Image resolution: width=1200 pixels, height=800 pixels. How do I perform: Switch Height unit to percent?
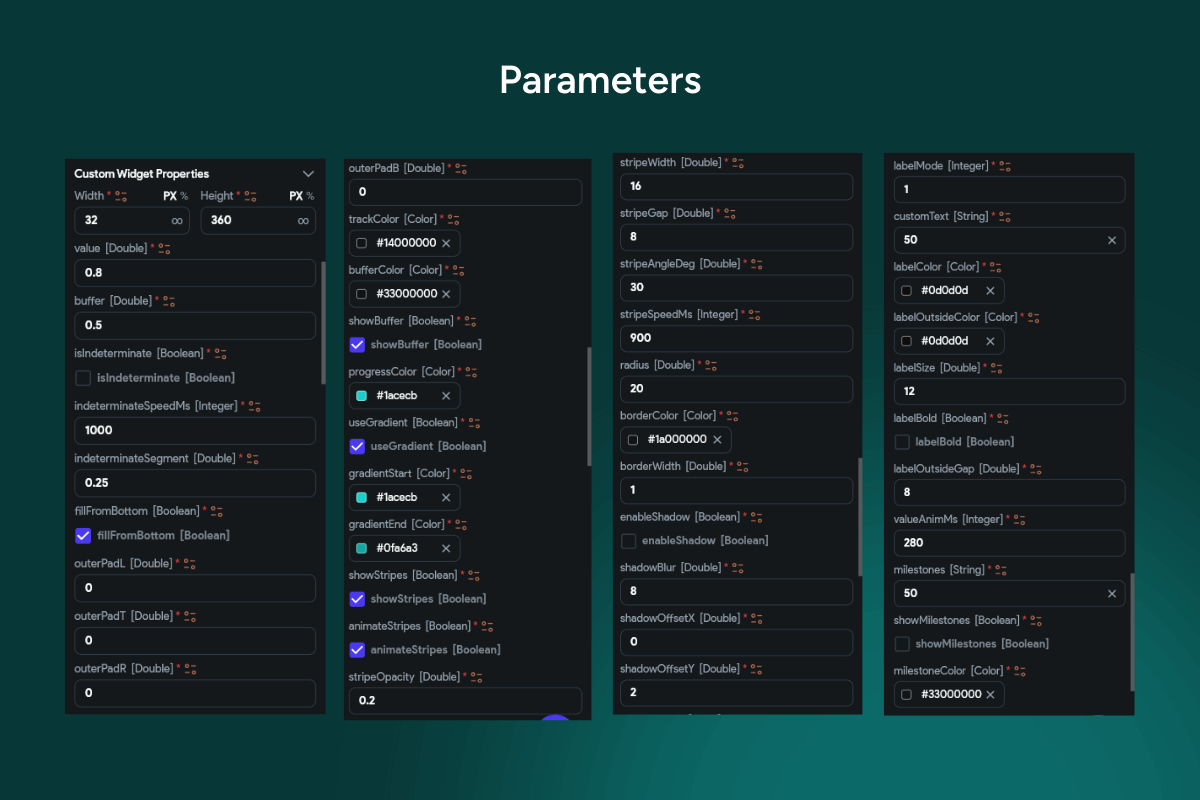(x=310, y=196)
